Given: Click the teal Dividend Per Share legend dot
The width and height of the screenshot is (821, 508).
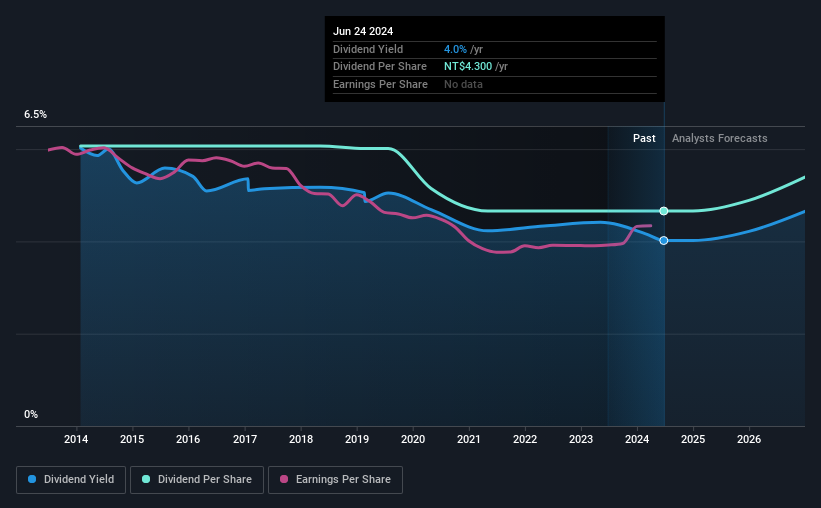Looking at the screenshot, I should click(146, 479).
